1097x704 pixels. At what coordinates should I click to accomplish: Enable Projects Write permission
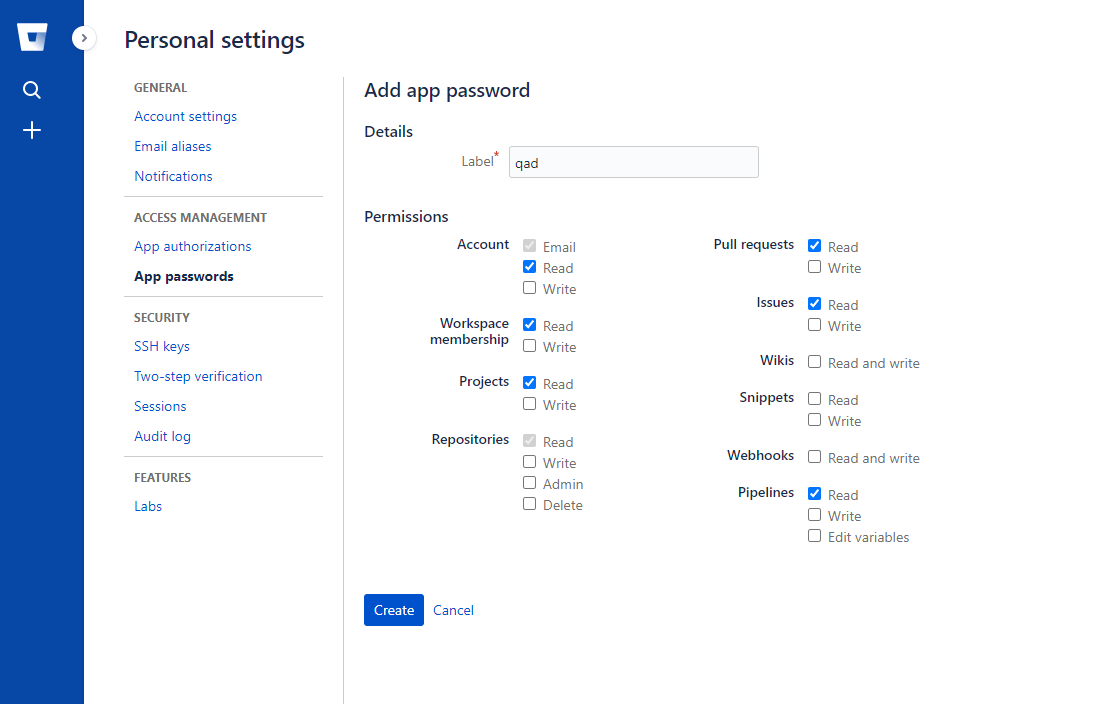coord(530,404)
